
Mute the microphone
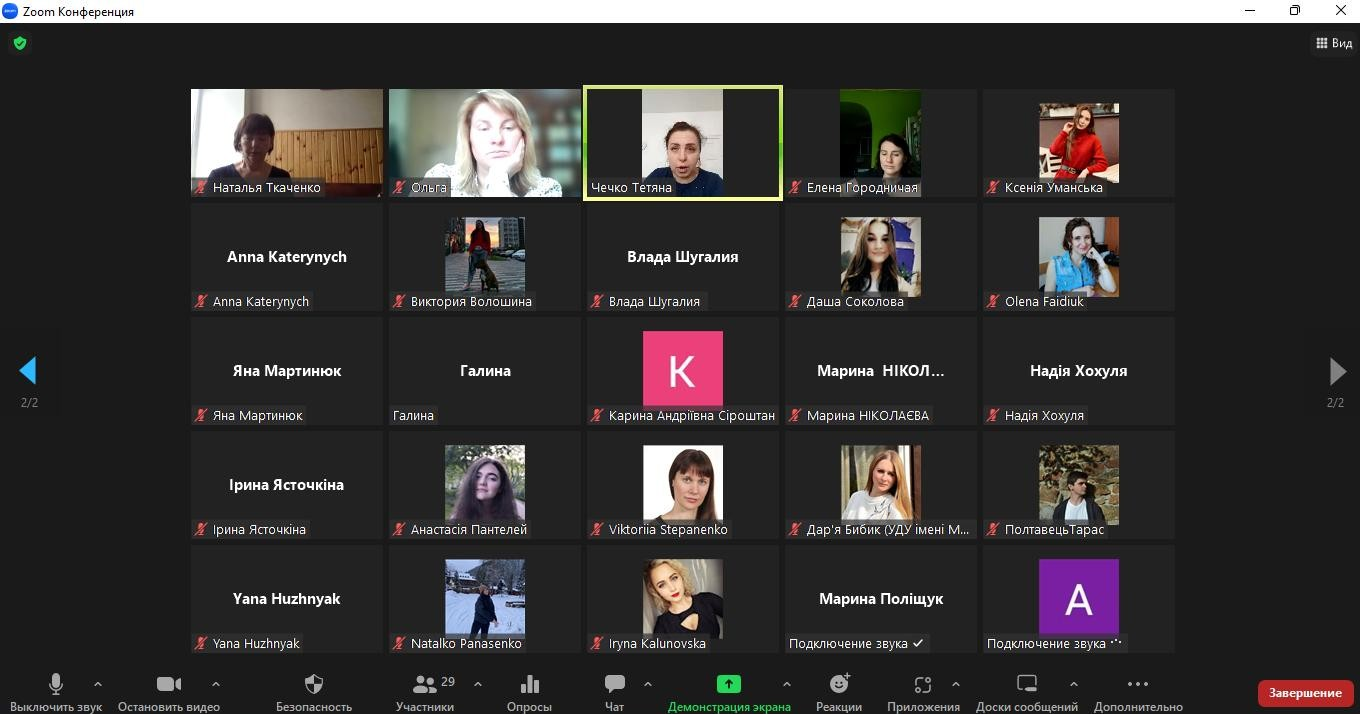[x=56, y=685]
